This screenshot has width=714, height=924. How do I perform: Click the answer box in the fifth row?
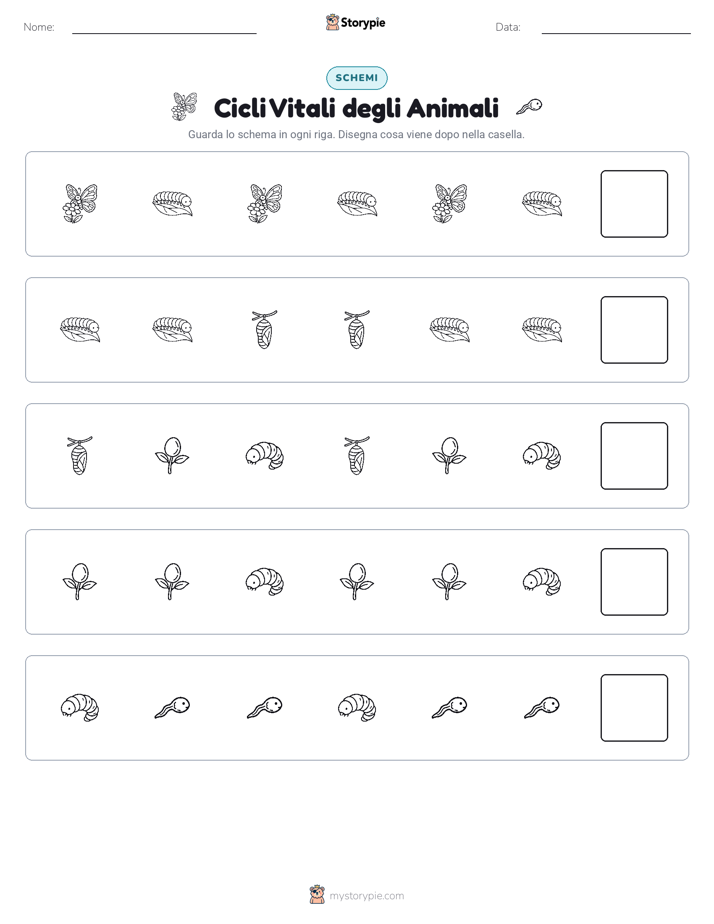[x=634, y=708]
